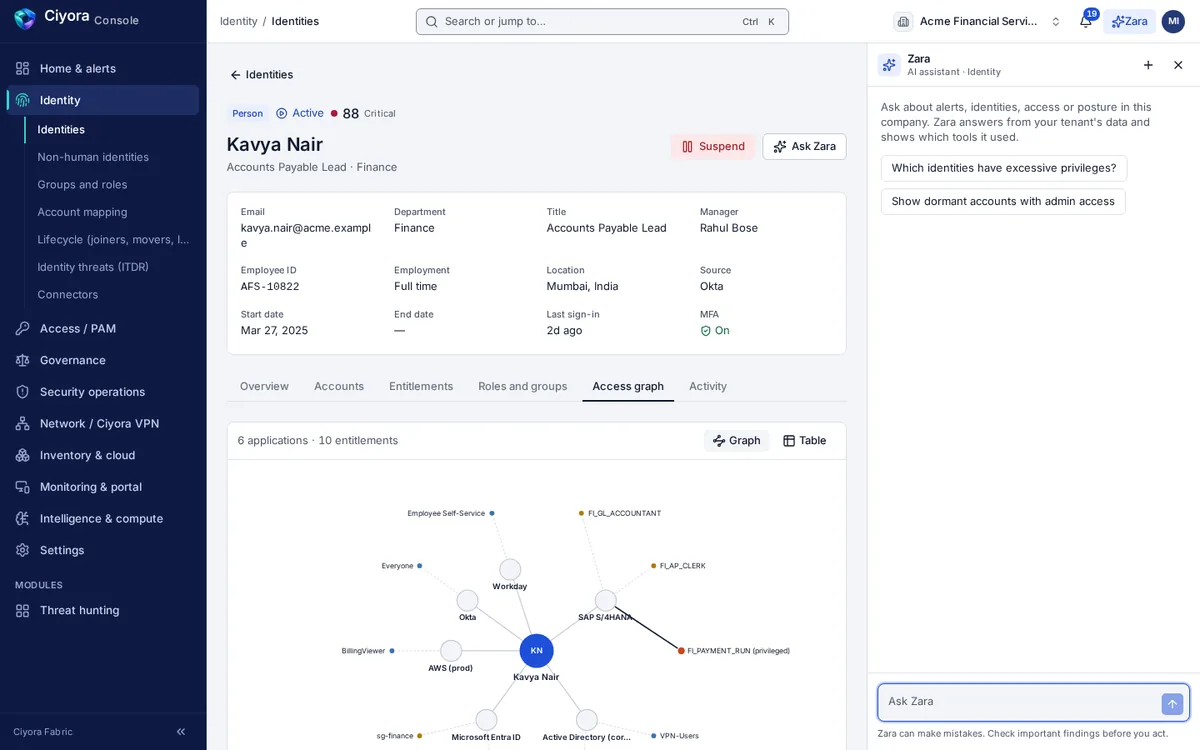Click the Ciyora logo icon
The image size is (1200, 750).
[25, 18]
